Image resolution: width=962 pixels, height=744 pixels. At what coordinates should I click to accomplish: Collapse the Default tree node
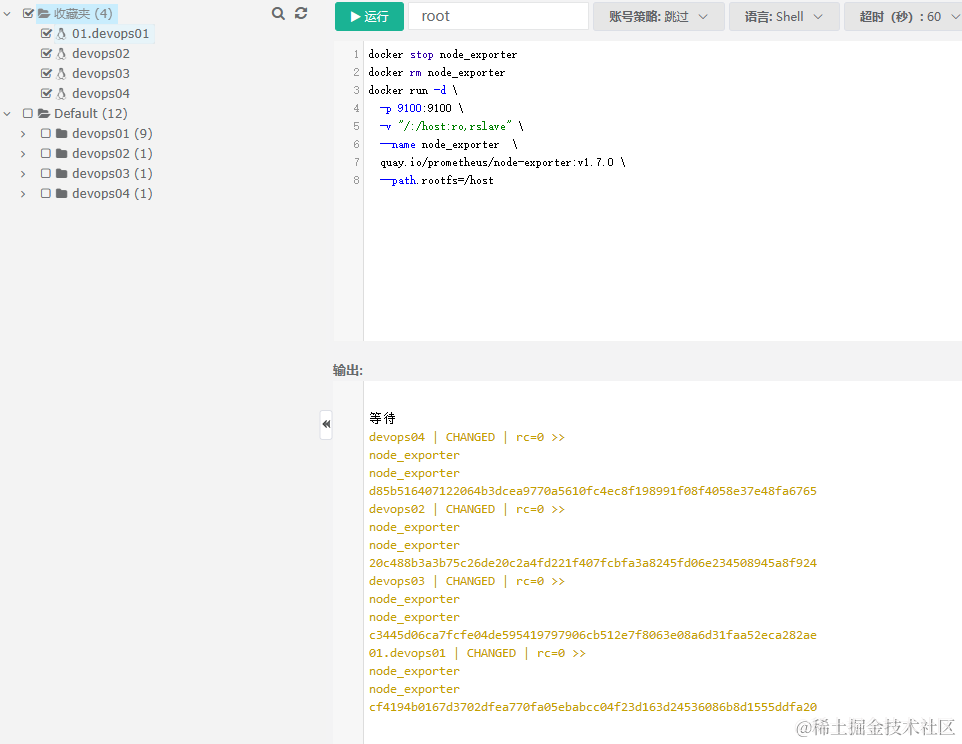(x=7, y=113)
